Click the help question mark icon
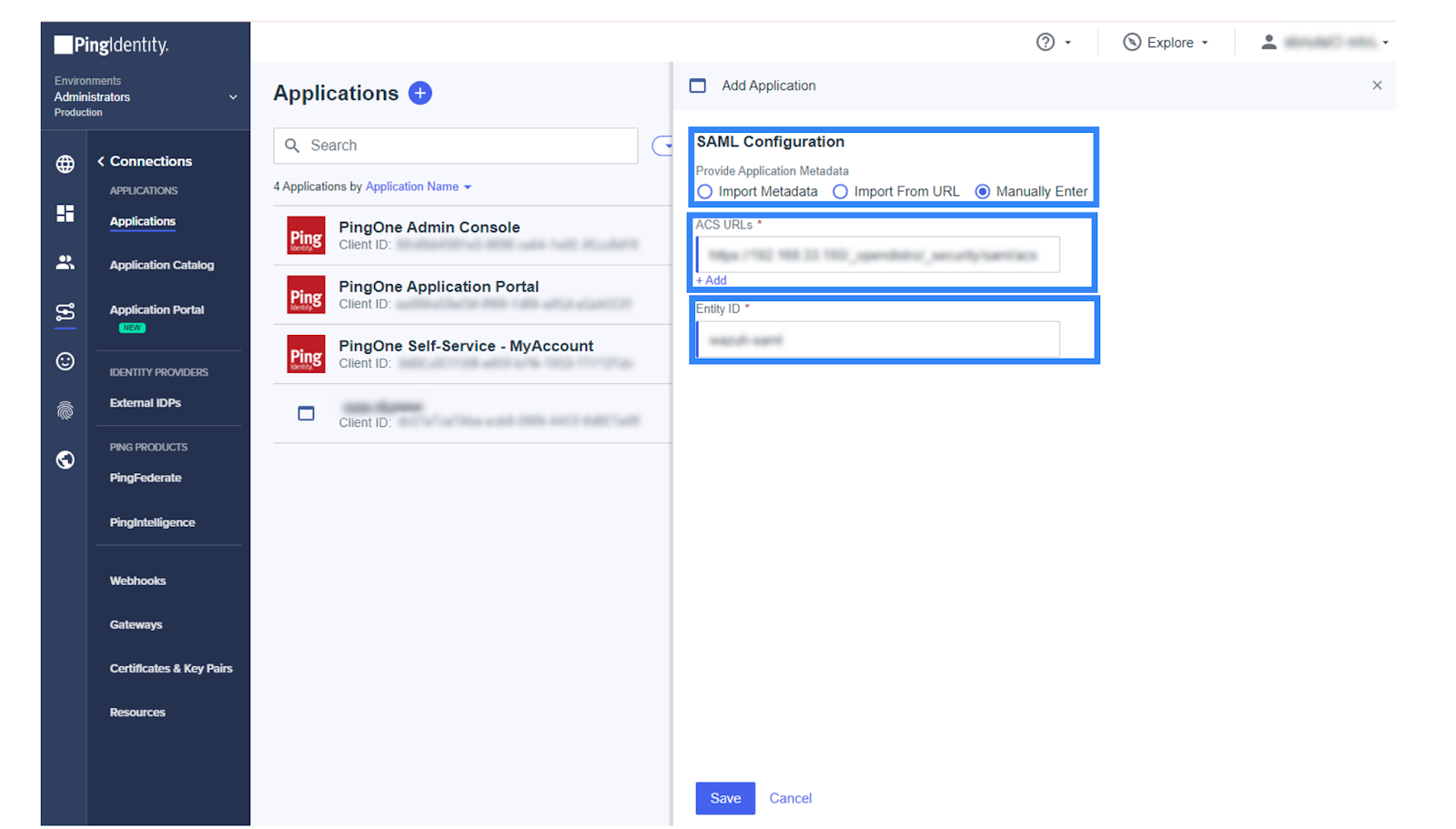Image resolution: width=1456 pixels, height=829 pixels. 1046,42
